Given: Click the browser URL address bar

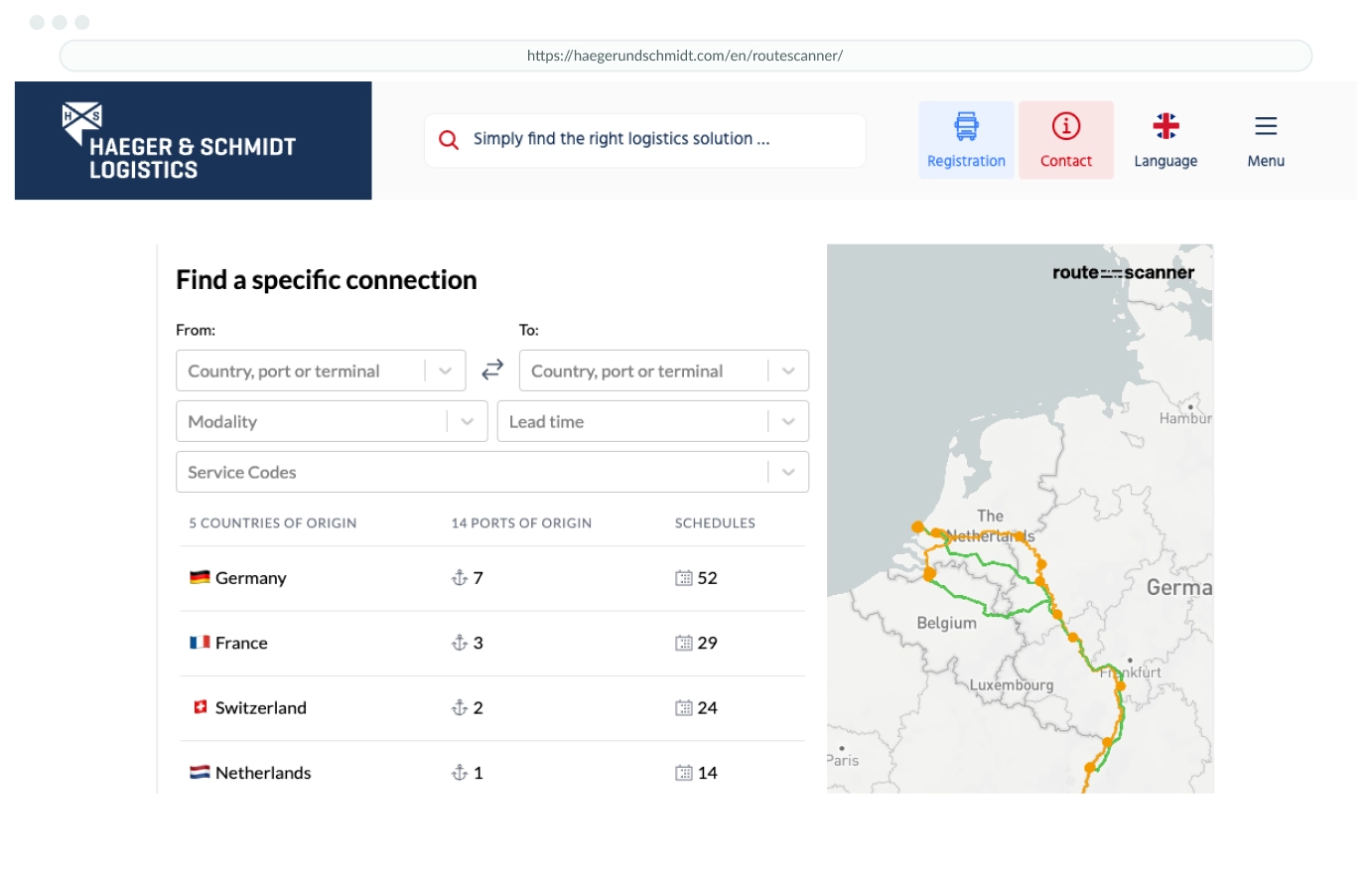Looking at the screenshot, I should [x=685, y=56].
